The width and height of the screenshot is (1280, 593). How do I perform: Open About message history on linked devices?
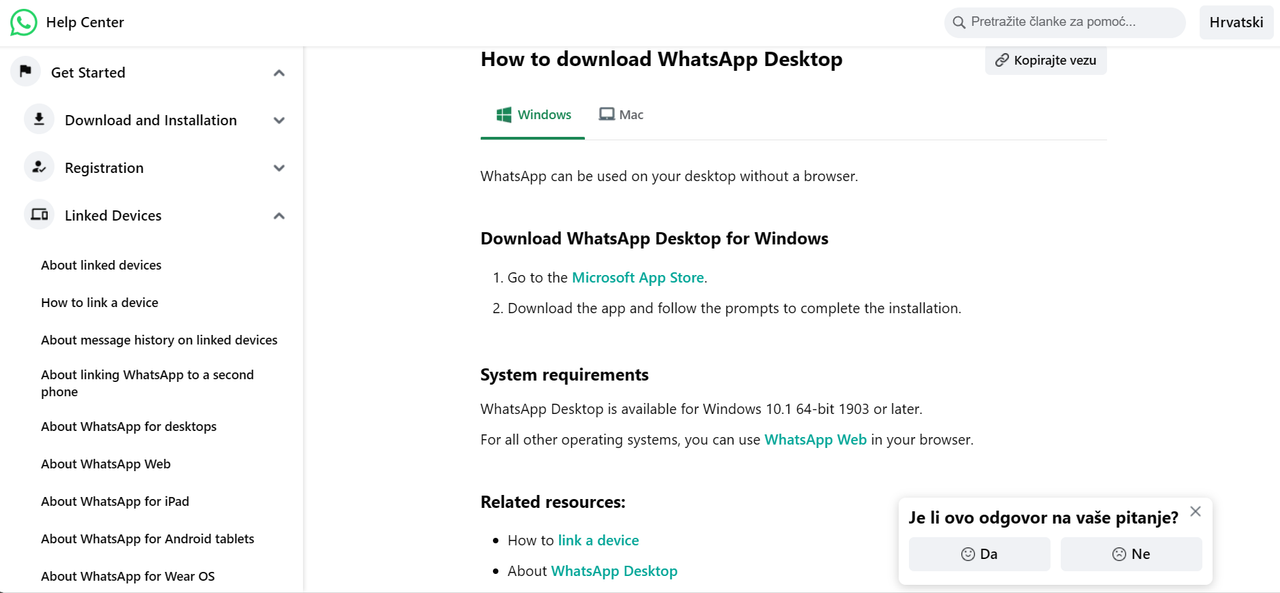159,340
